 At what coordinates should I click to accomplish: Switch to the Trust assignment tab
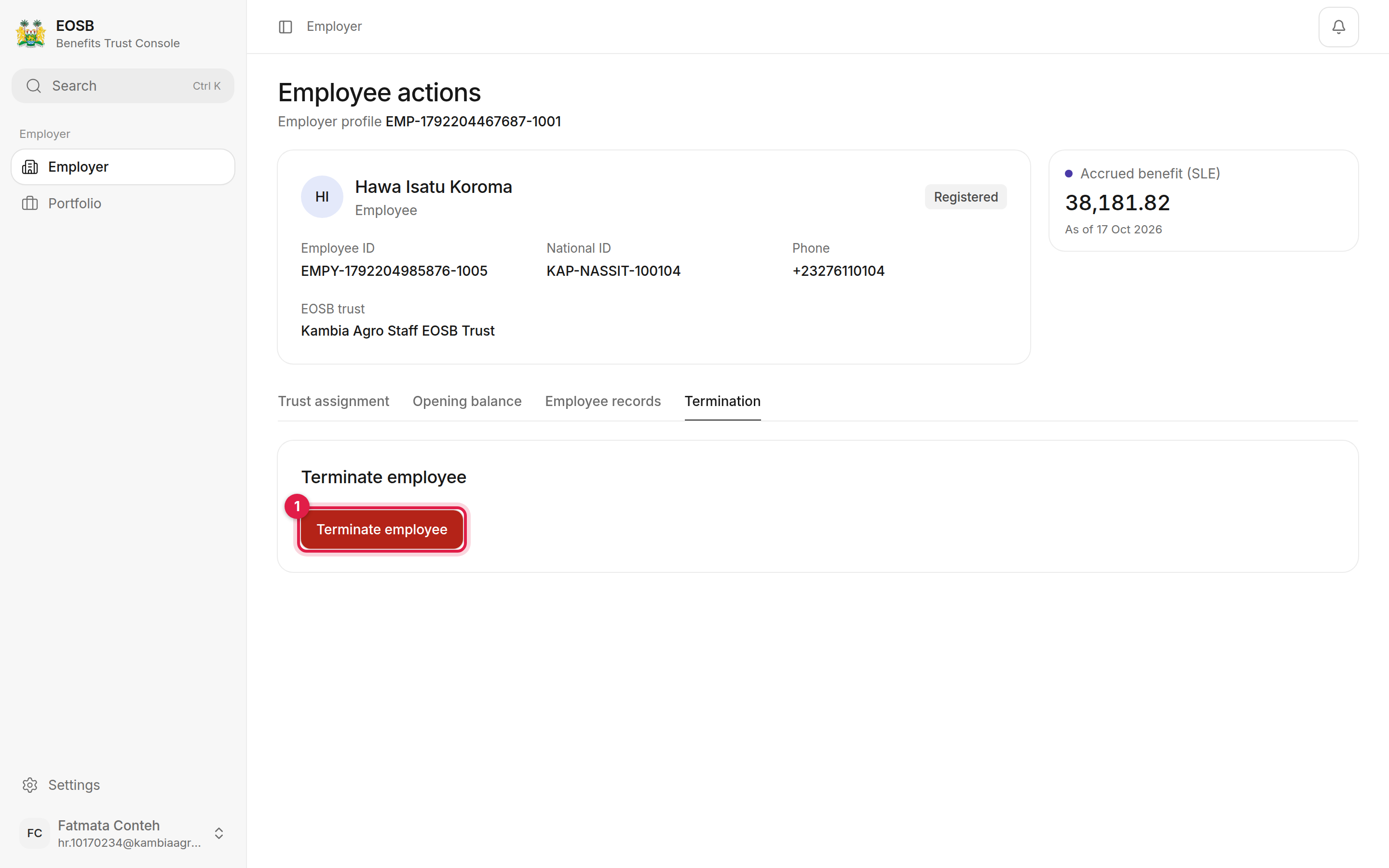coord(333,401)
